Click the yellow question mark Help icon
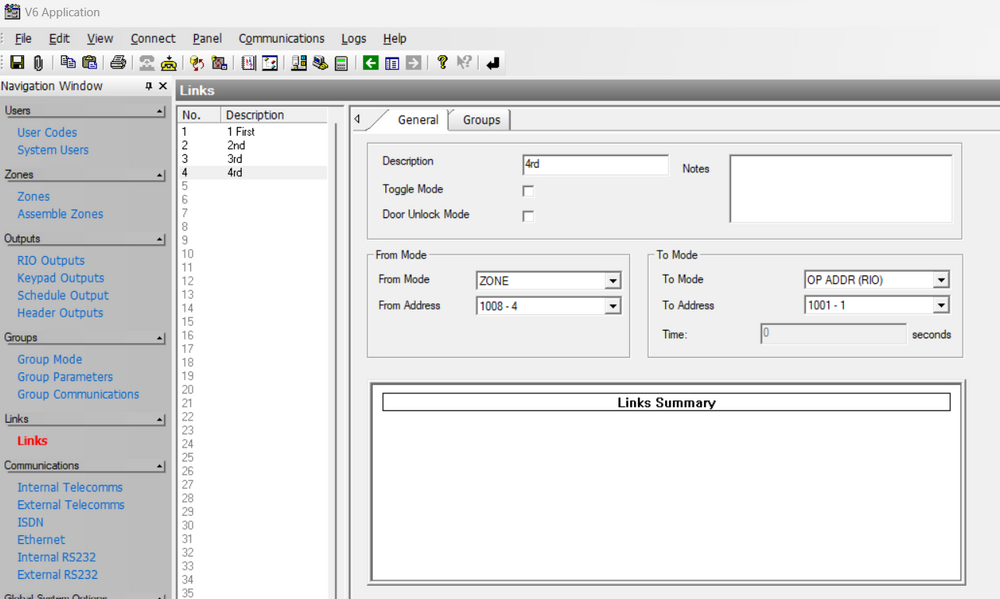1000x599 pixels. pos(442,63)
